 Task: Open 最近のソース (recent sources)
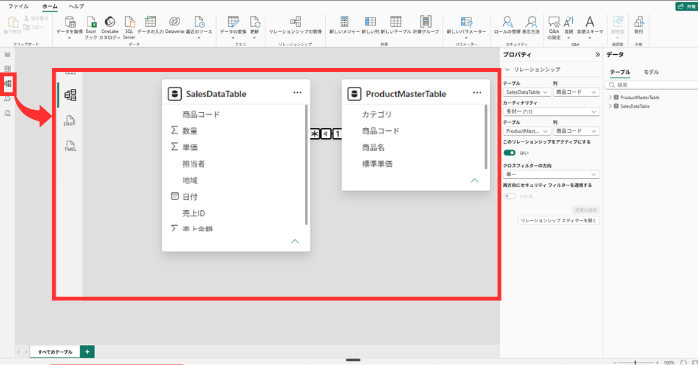pyautogui.click(x=199, y=28)
